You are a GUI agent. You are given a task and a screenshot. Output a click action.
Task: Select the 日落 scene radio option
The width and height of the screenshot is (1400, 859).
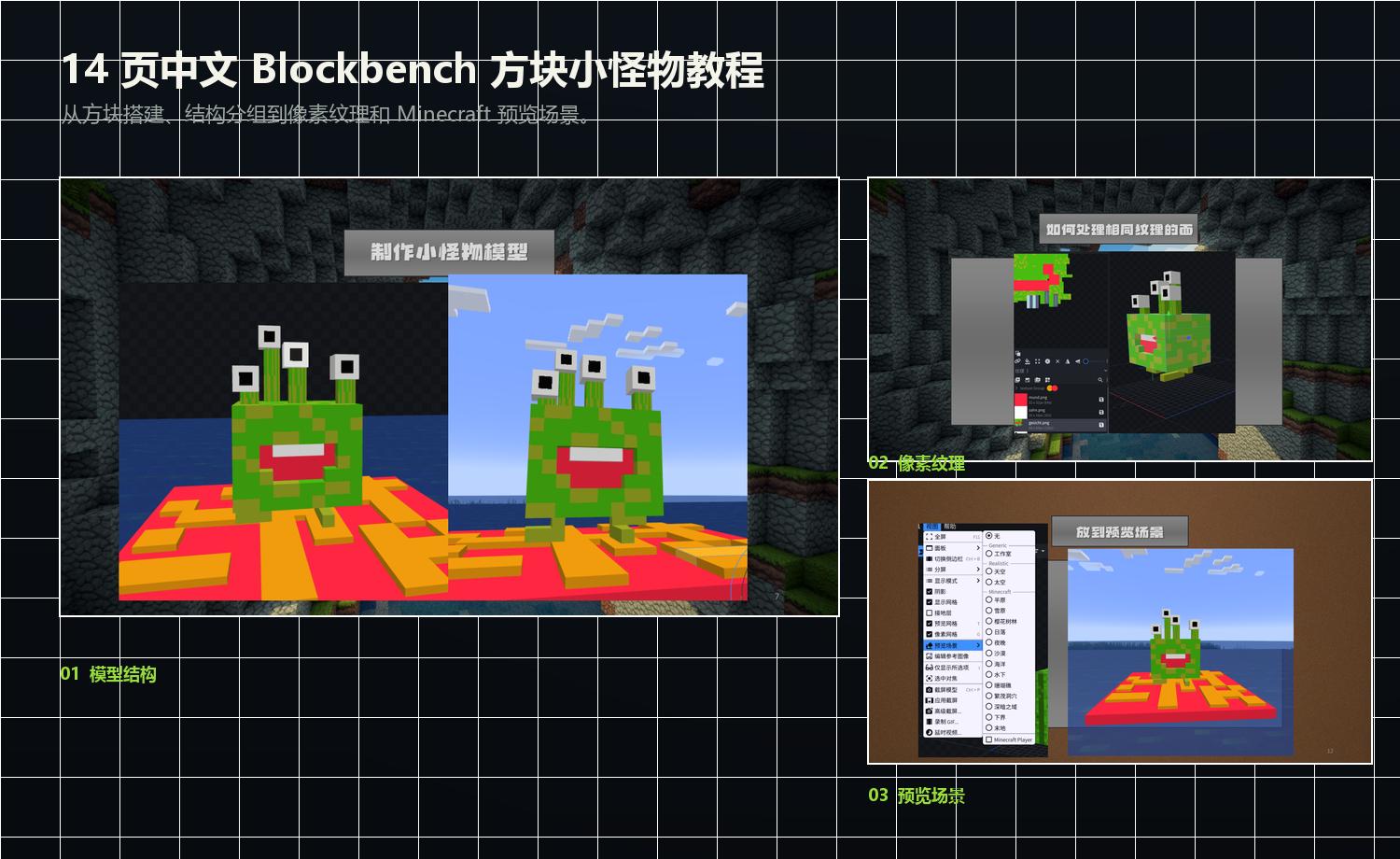click(988, 632)
